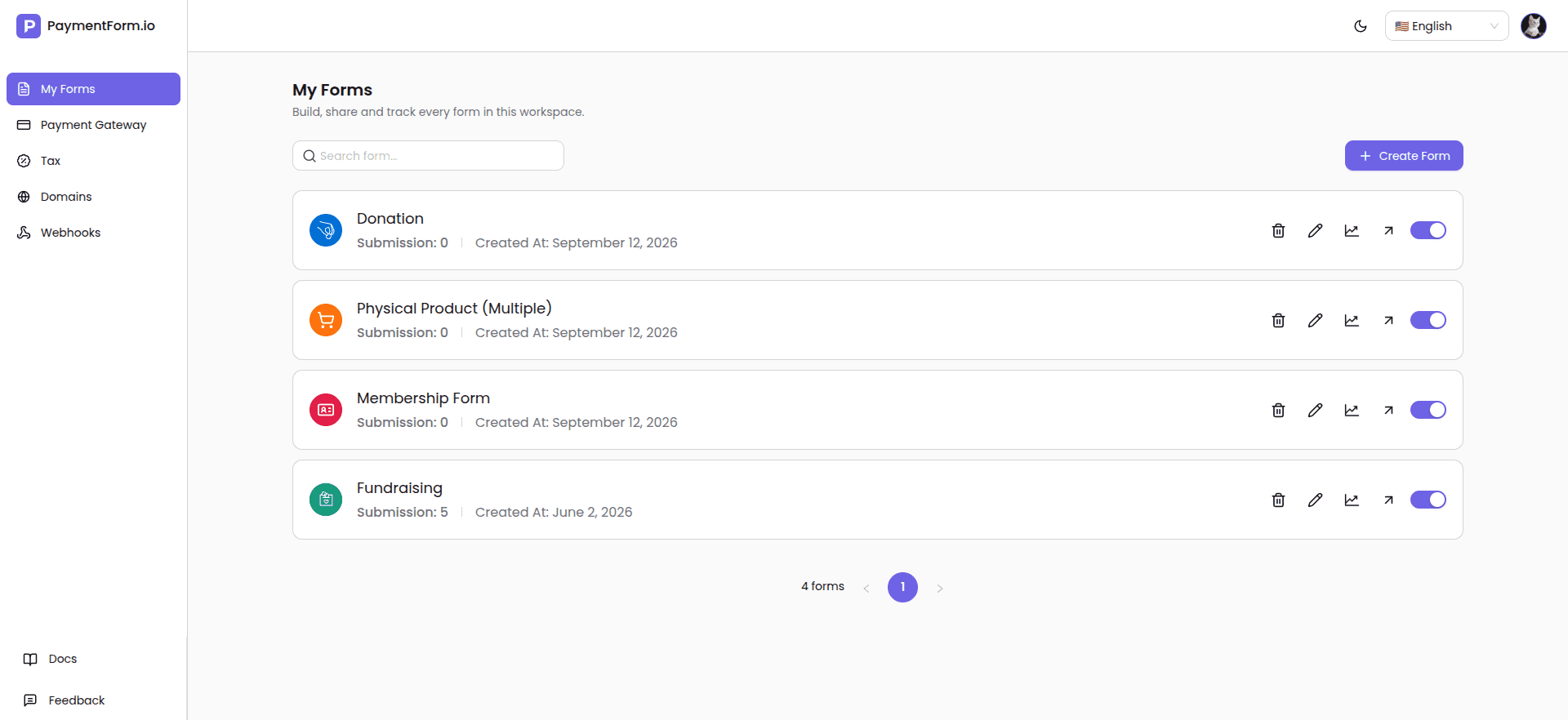
Task: Open Physical Product form external link
Action: pyautogui.click(x=1388, y=321)
